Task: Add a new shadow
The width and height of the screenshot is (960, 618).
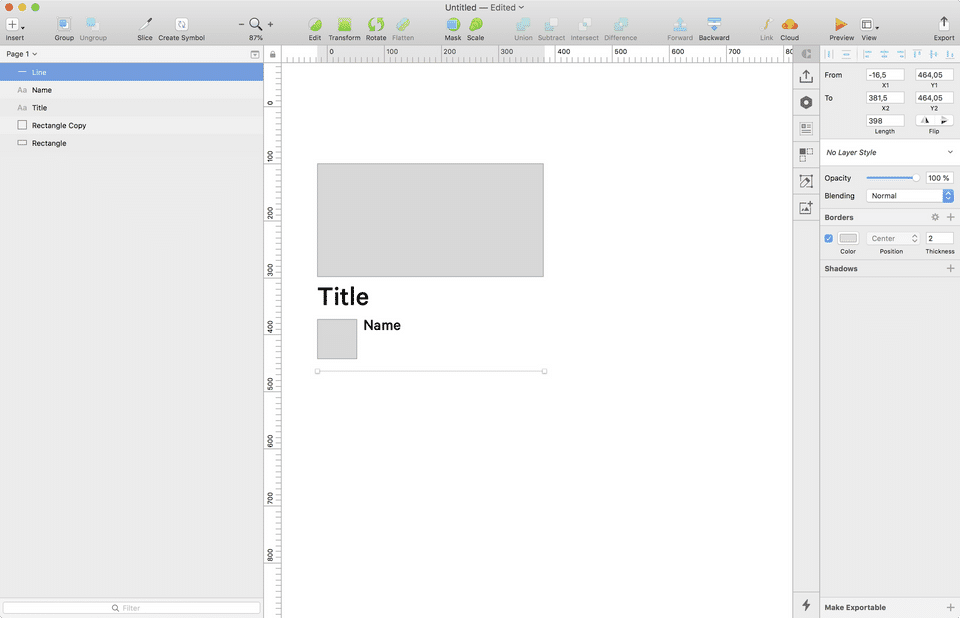Action: tap(950, 268)
